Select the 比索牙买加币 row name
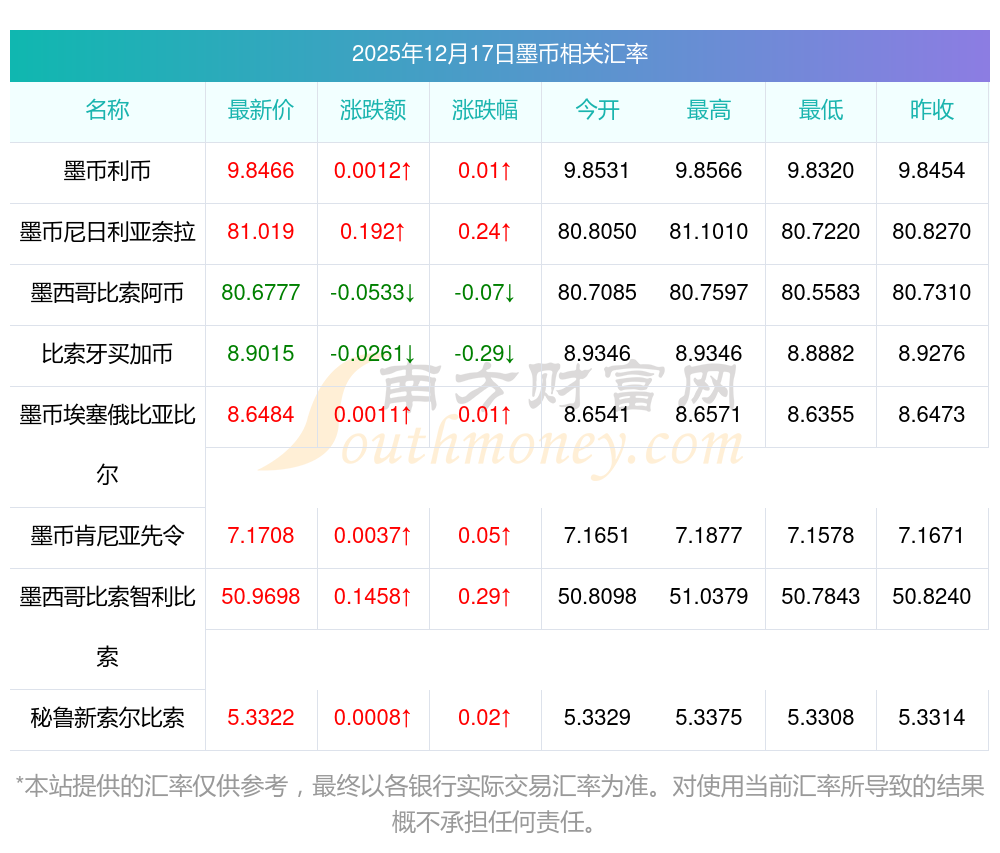1000x853 pixels. pyautogui.click(x=107, y=353)
